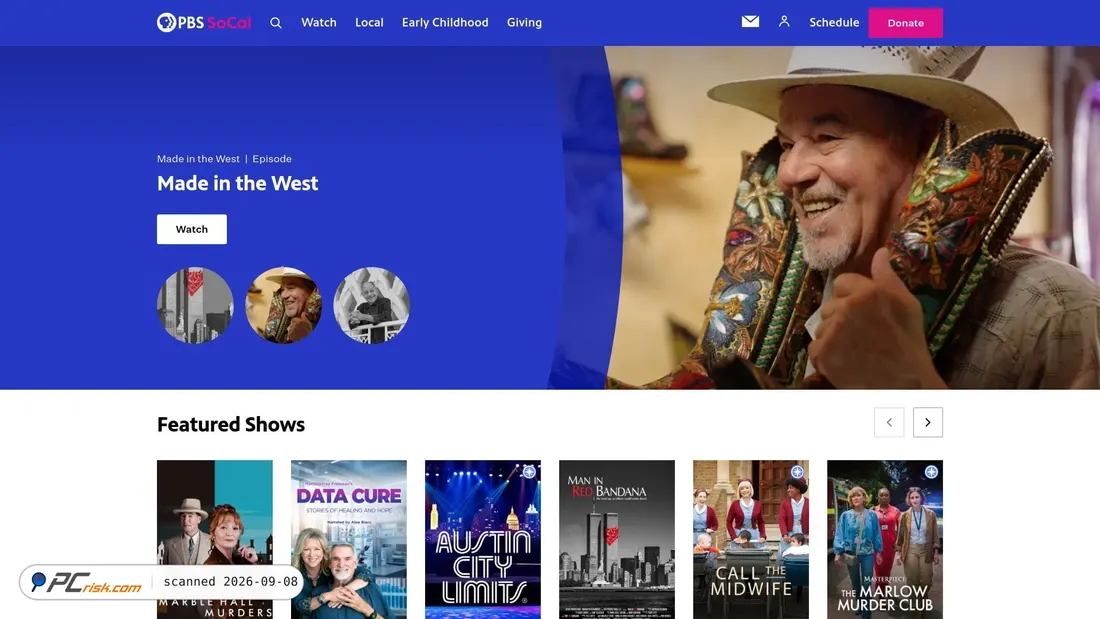Open the Local menu item

pyautogui.click(x=369, y=22)
